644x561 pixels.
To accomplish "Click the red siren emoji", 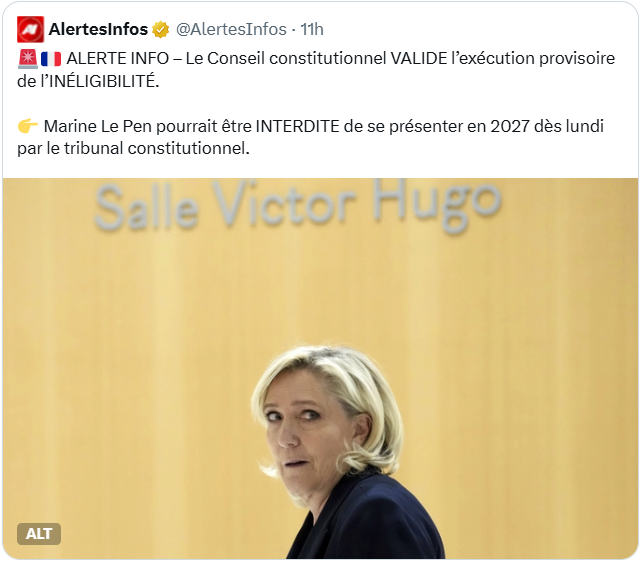I will tap(28, 59).
